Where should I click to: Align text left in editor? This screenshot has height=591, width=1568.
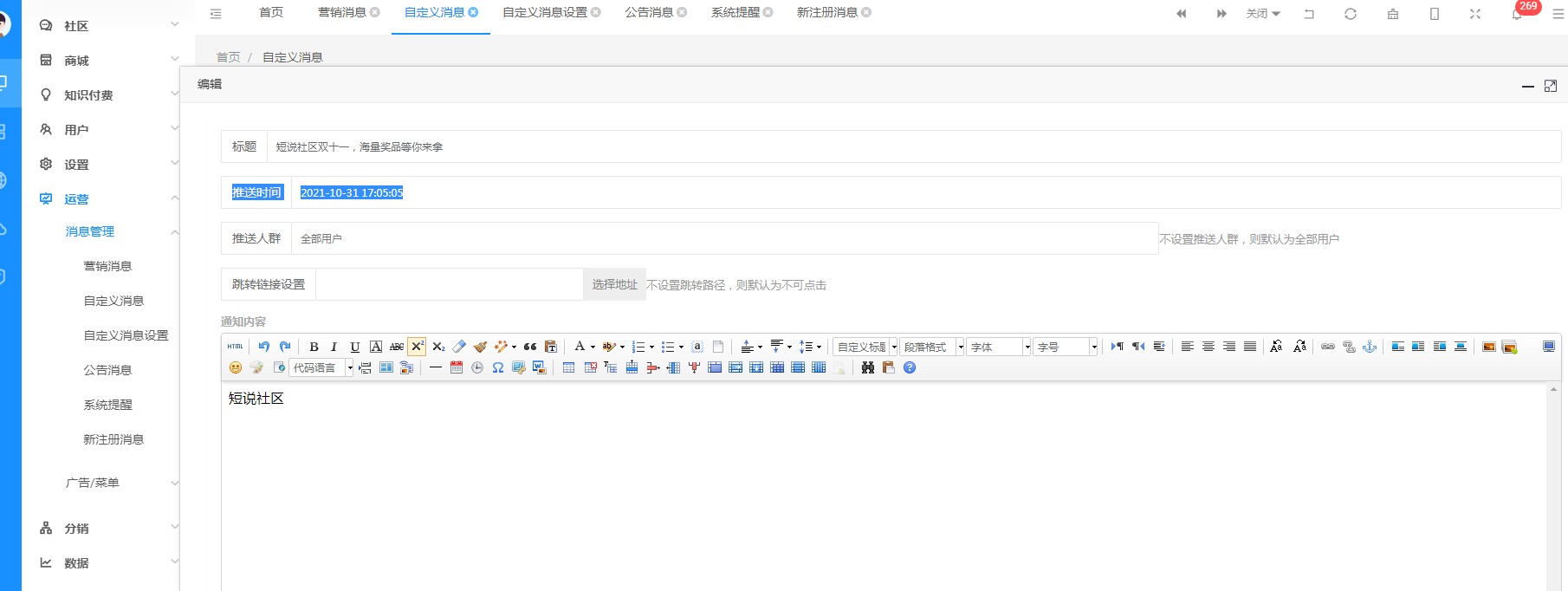point(1188,347)
